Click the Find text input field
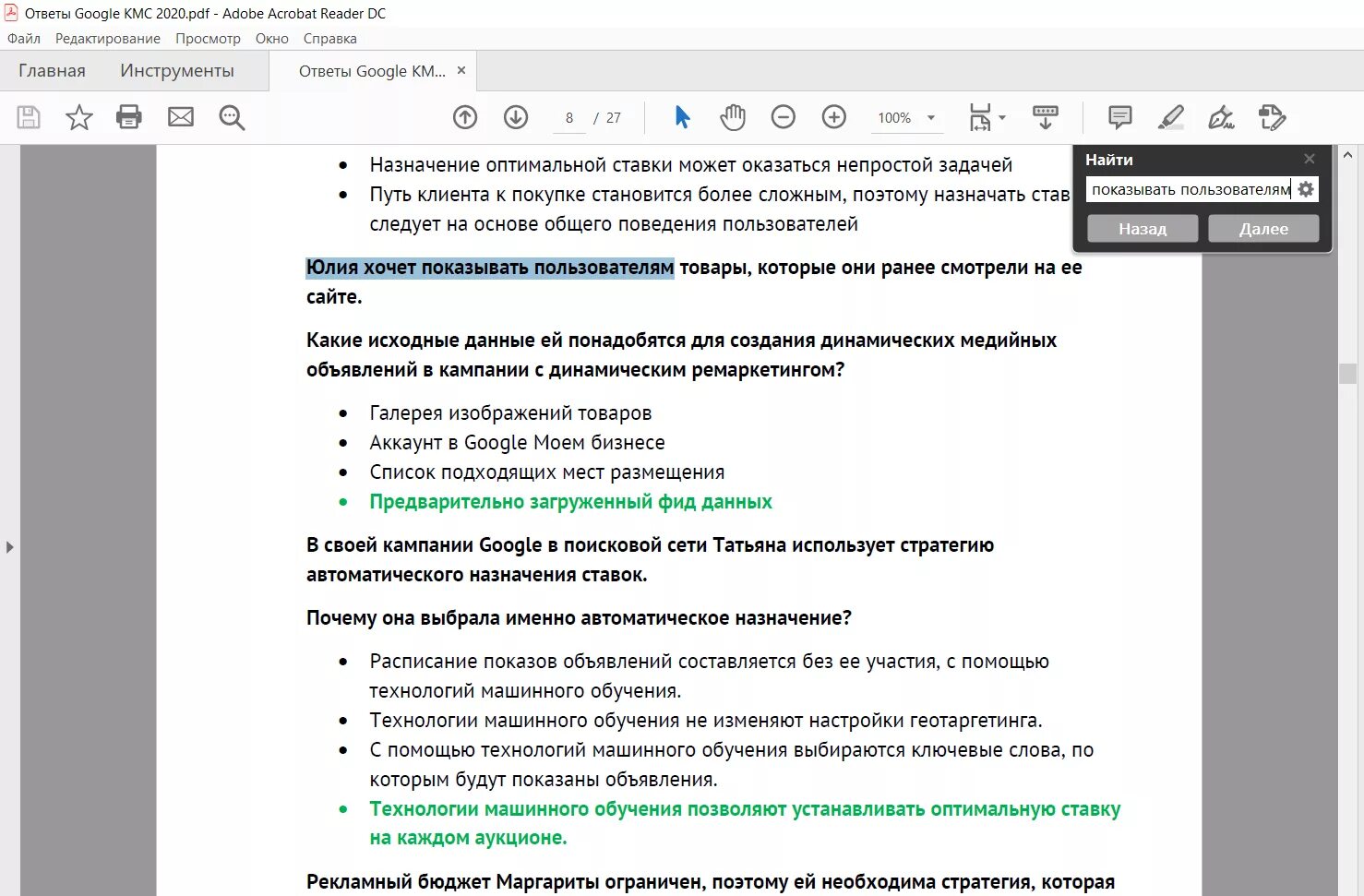The height and width of the screenshot is (896, 1364). coord(1191,189)
